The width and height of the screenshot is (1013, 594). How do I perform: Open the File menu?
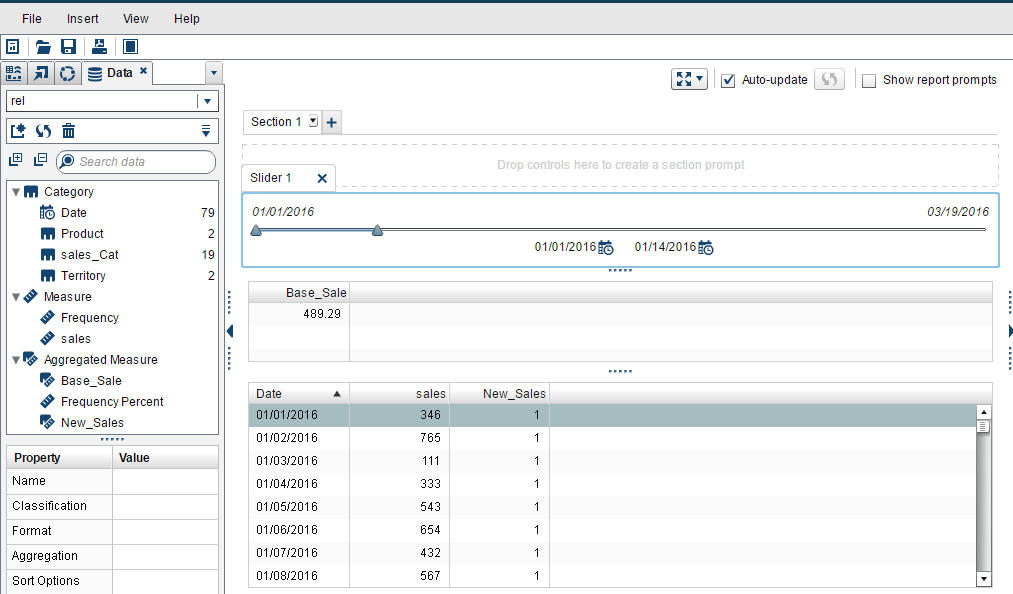(x=32, y=19)
